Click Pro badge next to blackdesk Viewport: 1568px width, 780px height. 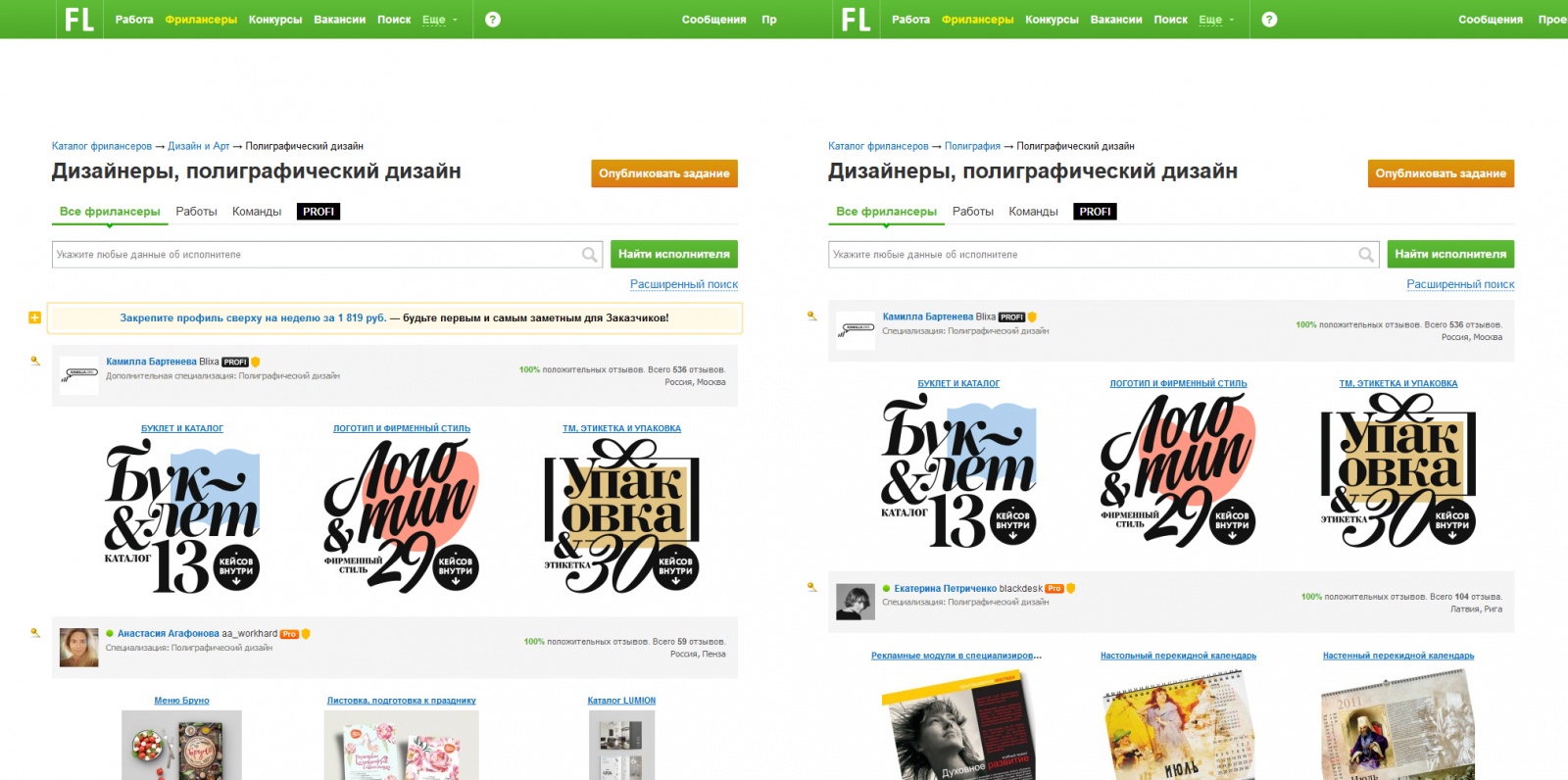1054,589
